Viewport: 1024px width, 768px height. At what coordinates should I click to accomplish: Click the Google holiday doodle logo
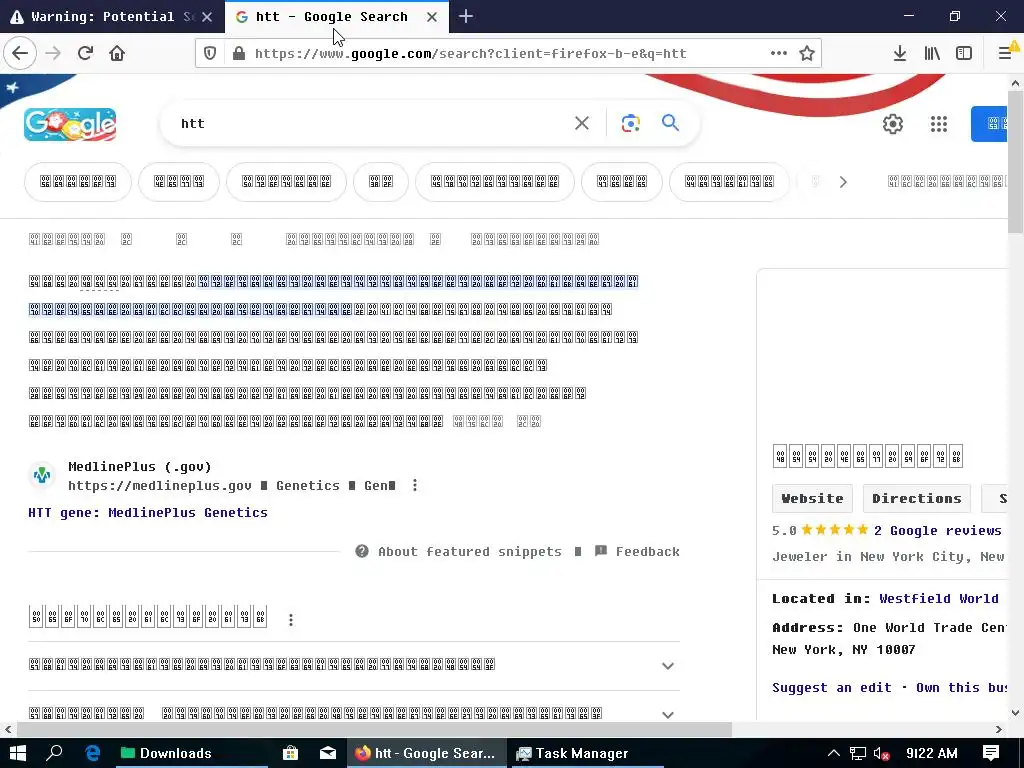pyautogui.click(x=70, y=124)
